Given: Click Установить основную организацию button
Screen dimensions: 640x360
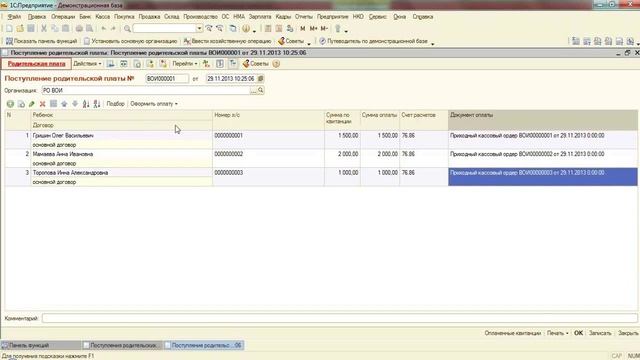Looking at the screenshot, I should (130, 41).
